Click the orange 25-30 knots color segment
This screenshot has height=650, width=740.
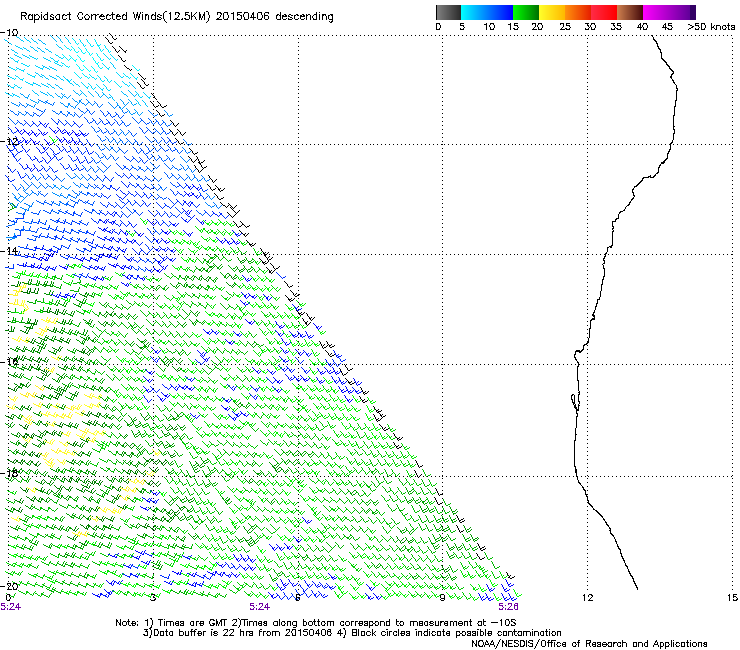click(x=578, y=12)
